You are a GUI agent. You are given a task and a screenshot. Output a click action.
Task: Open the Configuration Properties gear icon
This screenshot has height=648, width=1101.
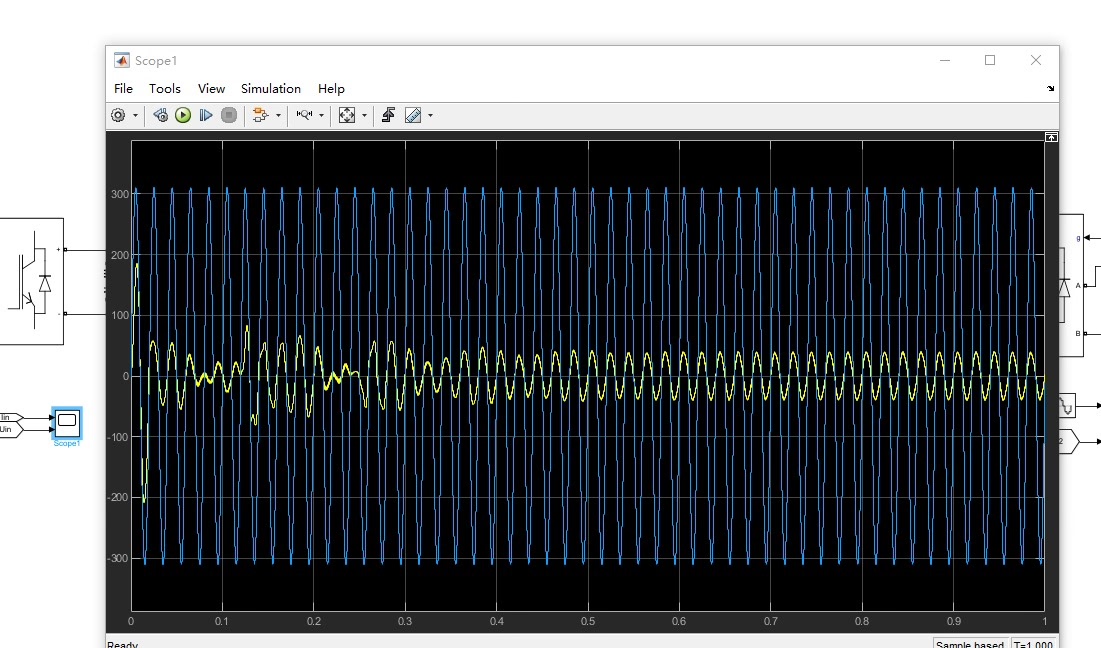[x=118, y=115]
